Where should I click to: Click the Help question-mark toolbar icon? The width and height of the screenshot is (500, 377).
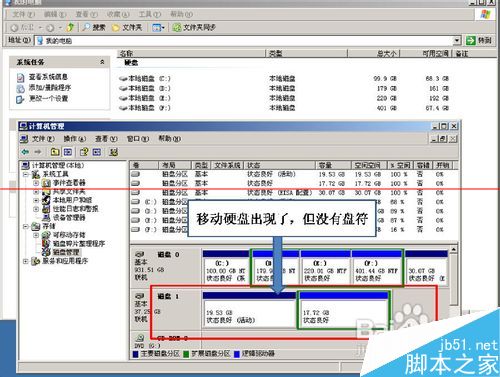click(84, 152)
